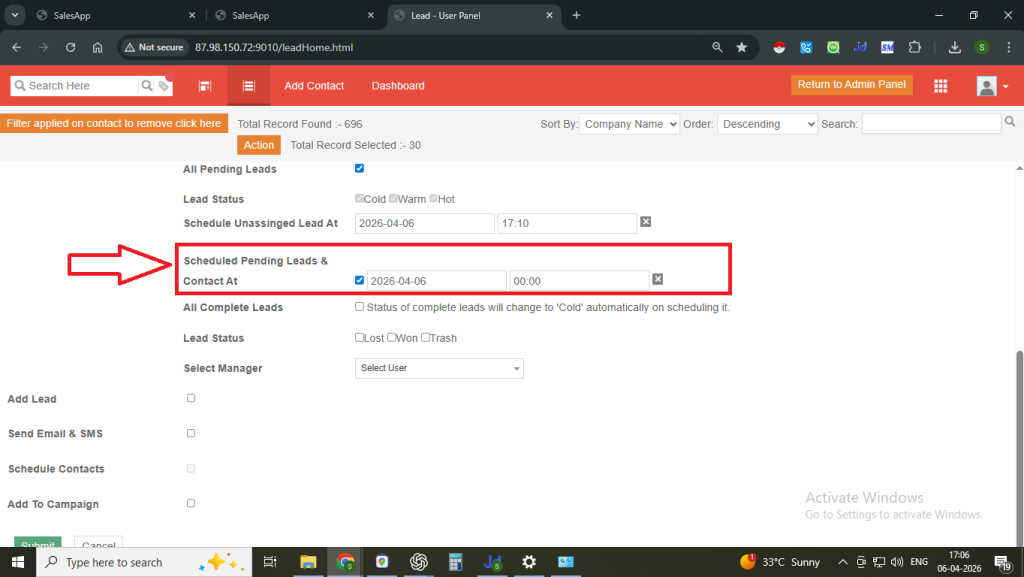Viewport: 1024px width, 577px height.
Task: Click the apps grid icon in header
Action: [940, 86]
